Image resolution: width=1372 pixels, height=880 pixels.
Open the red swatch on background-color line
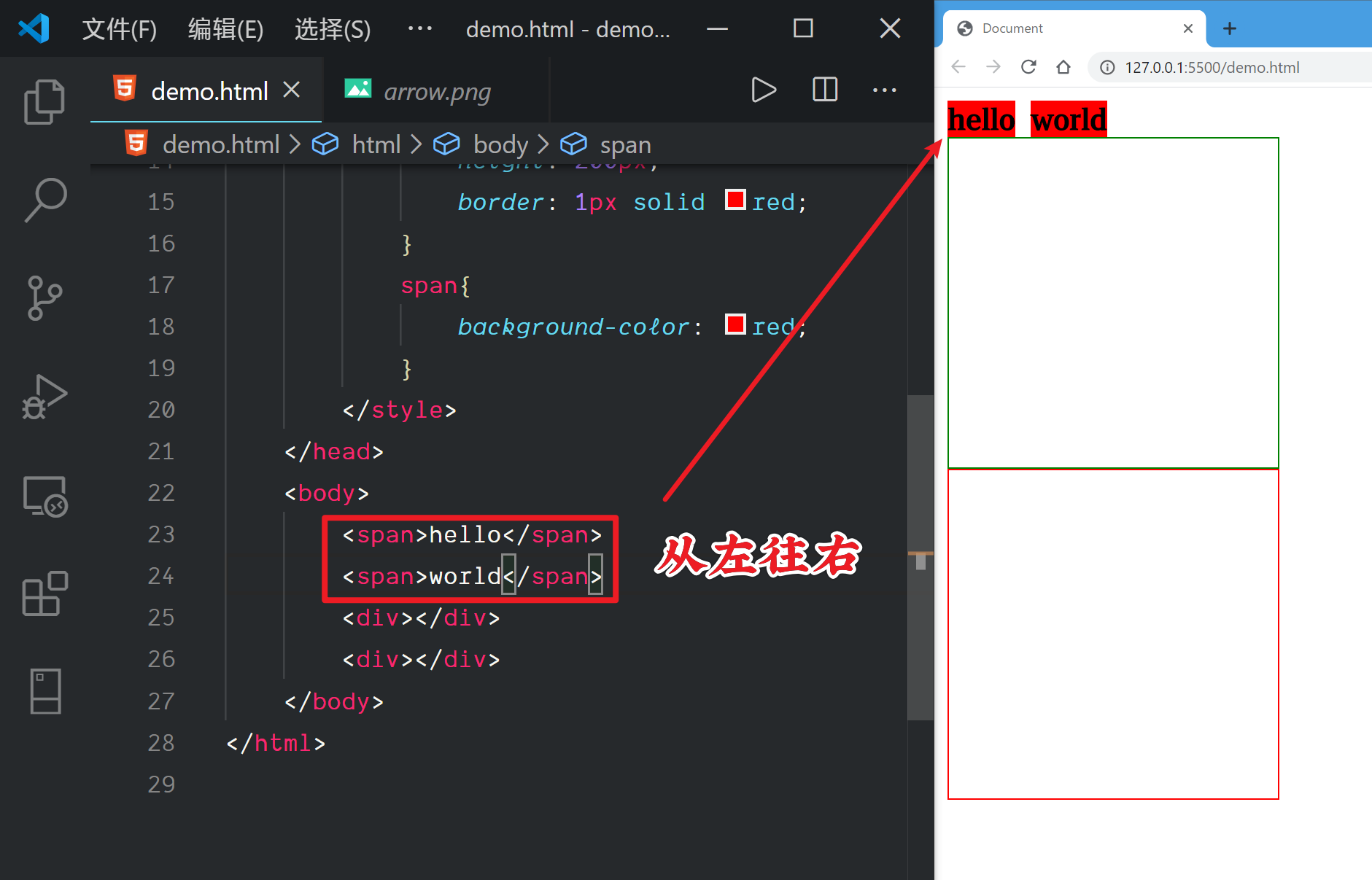point(735,324)
